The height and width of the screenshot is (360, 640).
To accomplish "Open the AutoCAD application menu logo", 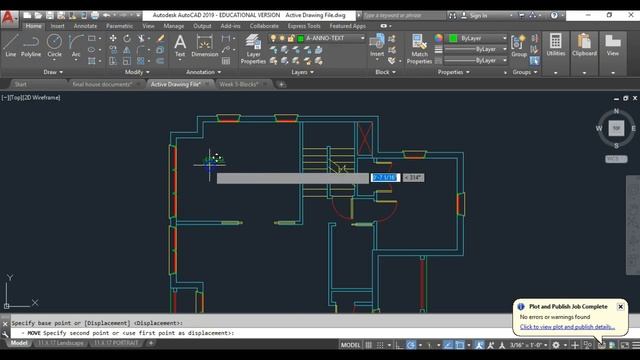I will click(x=9, y=19).
